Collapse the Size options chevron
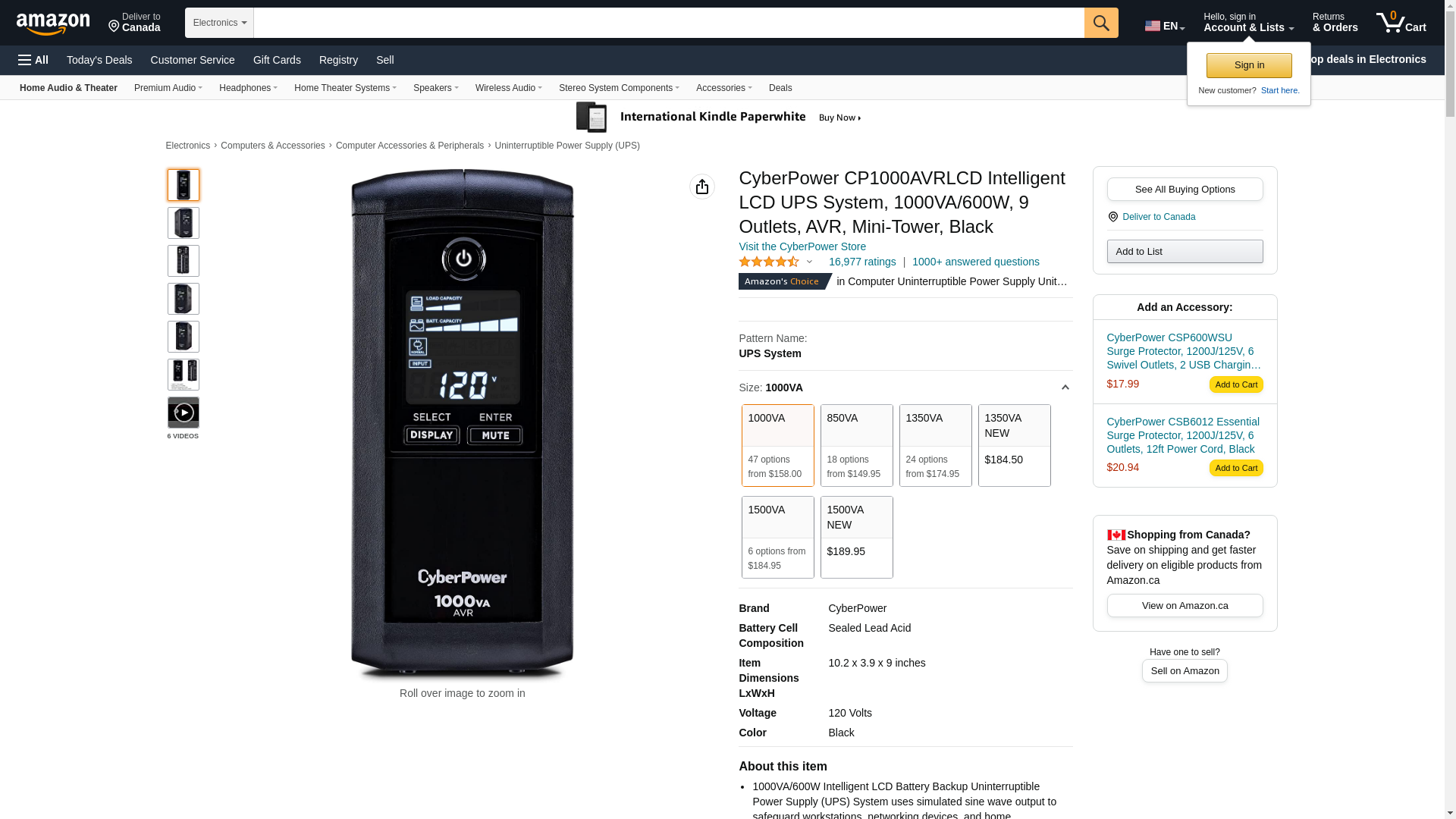Screen dimensions: 1456x819 pos(1065,388)
